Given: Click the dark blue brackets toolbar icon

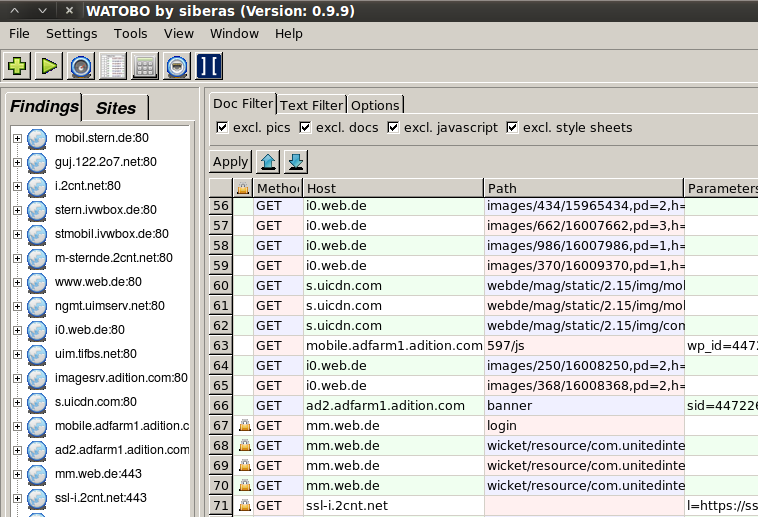Looking at the screenshot, I should point(209,67).
